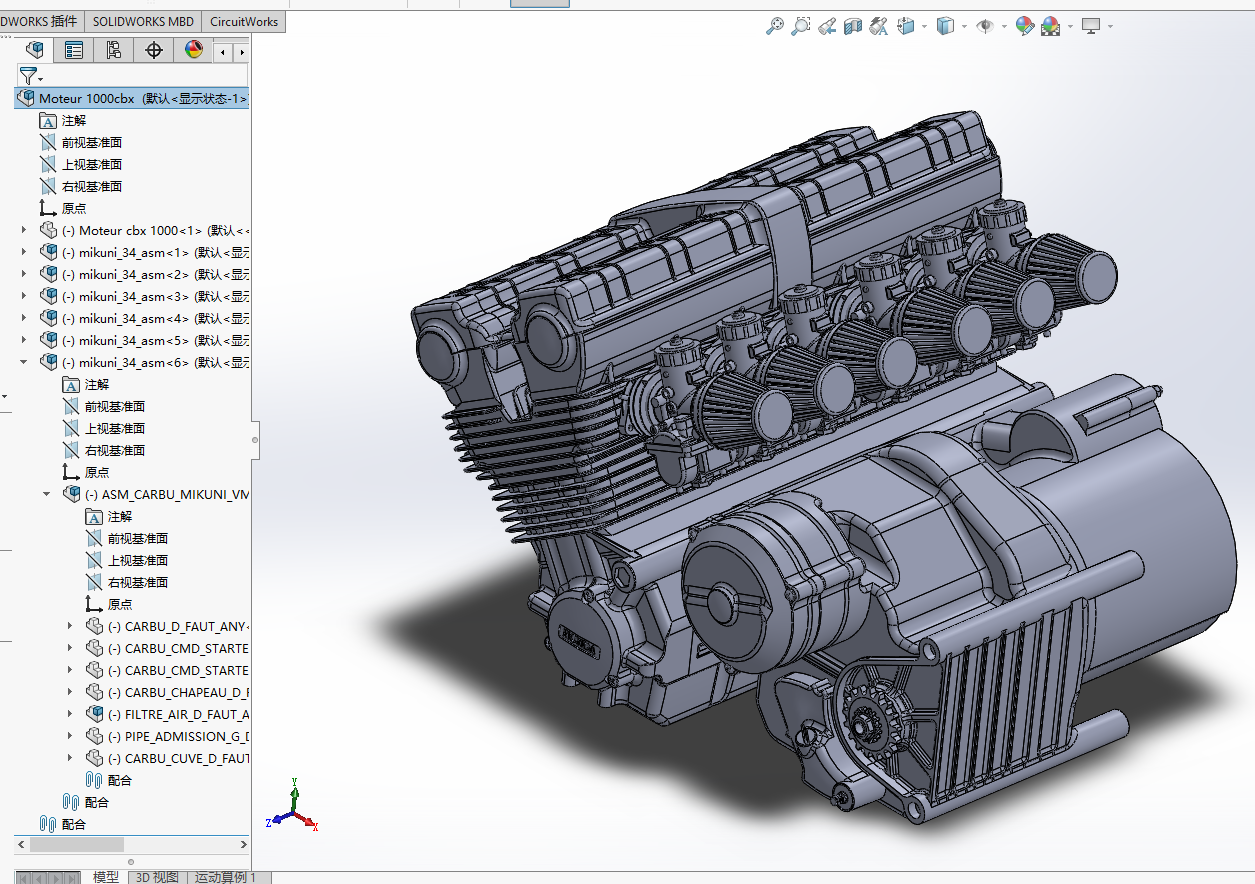Switch to the SOLIDWORKS MBD tab

[x=144, y=21]
